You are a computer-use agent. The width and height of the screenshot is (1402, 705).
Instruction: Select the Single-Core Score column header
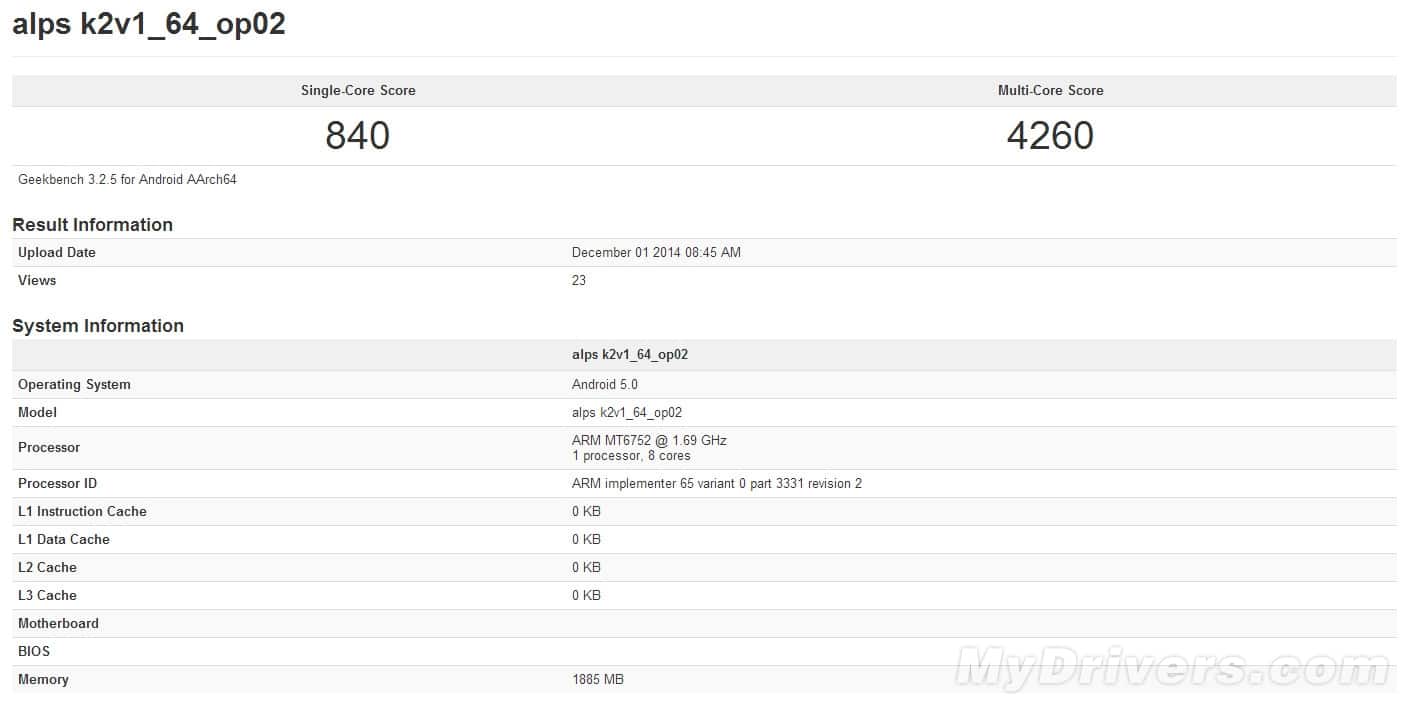[357, 90]
